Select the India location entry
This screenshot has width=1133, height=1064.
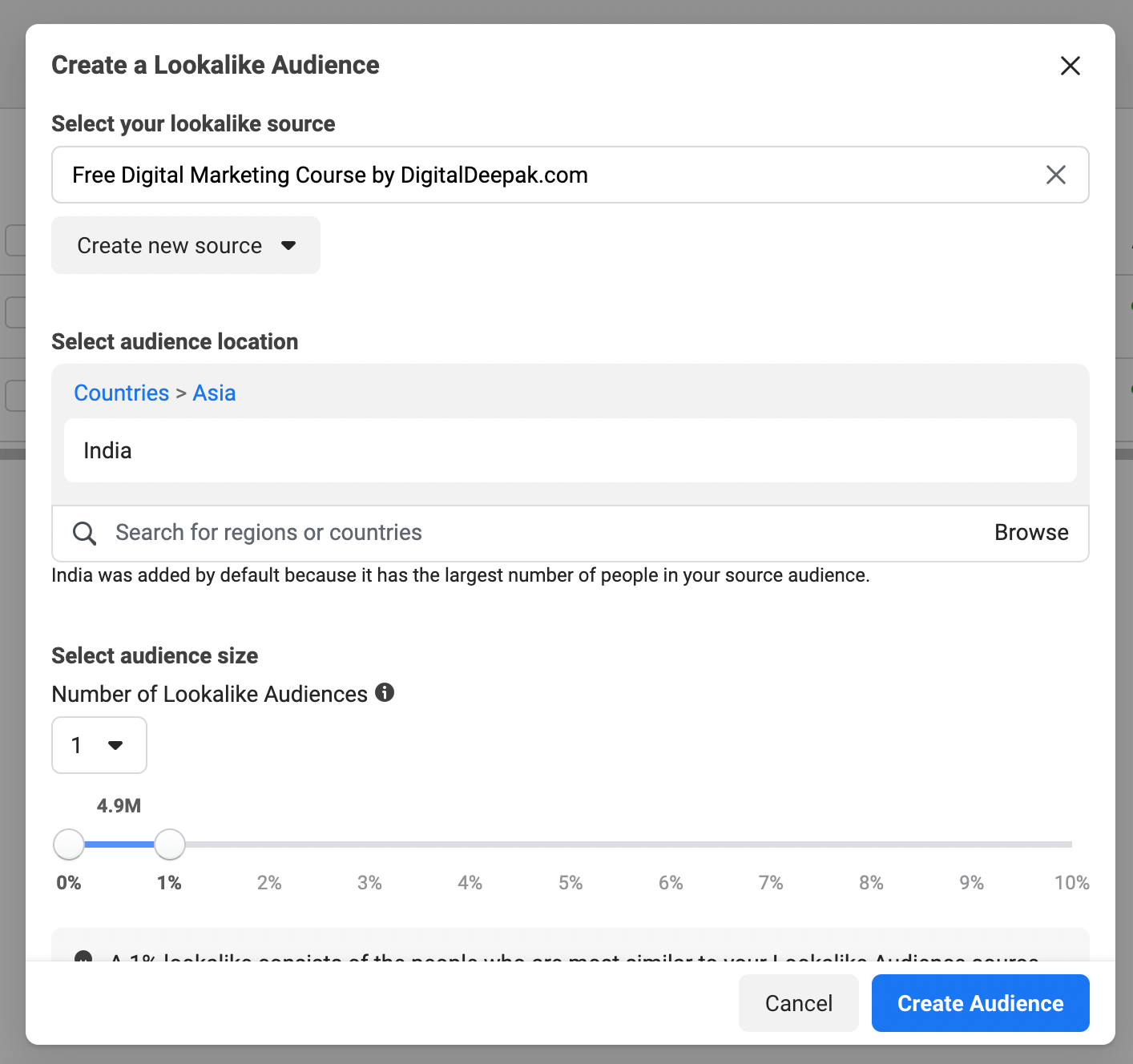pyautogui.click(x=571, y=450)
